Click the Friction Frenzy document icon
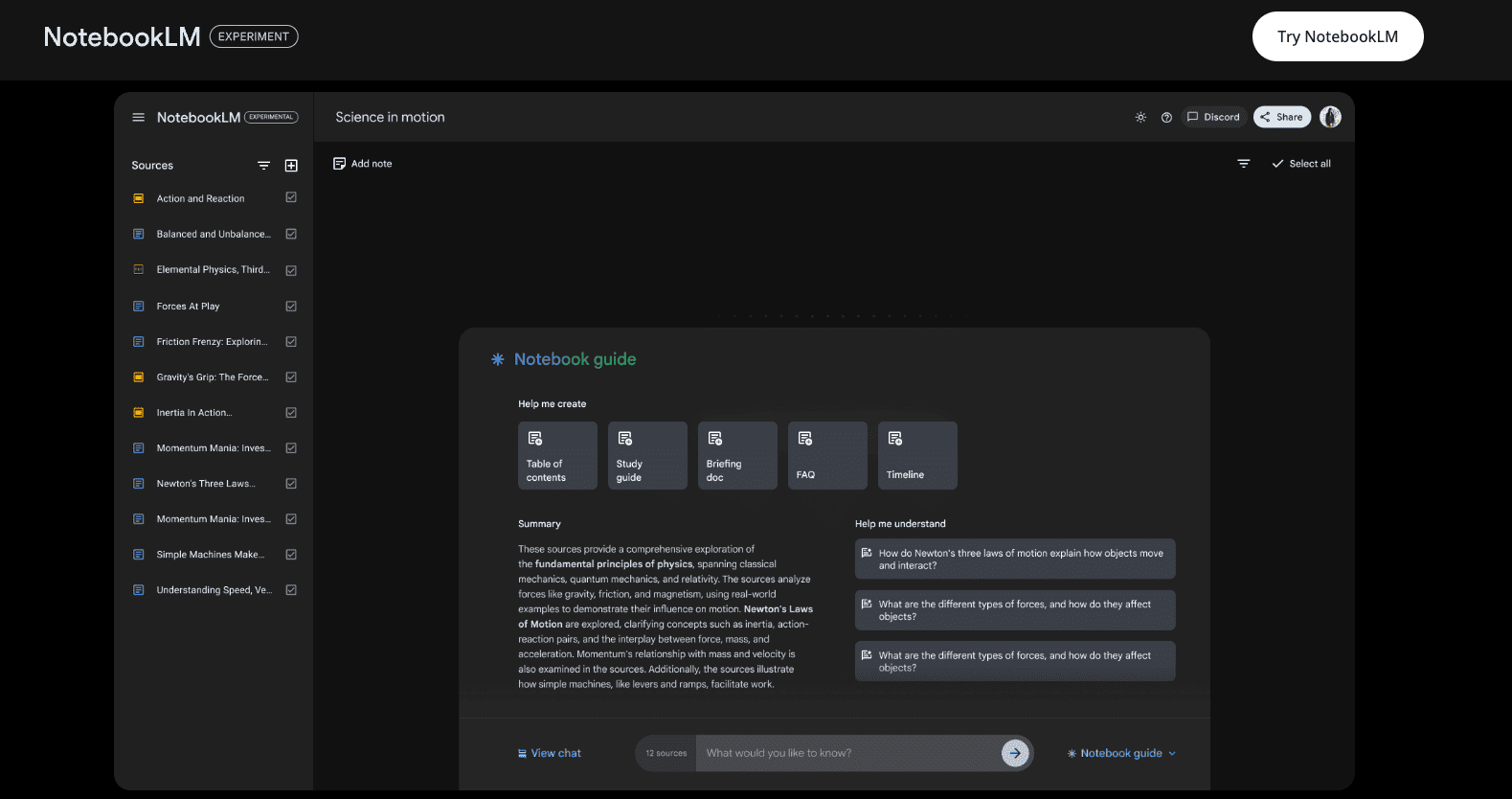This screenshot has width=1512, height=799. click(138, 341)
